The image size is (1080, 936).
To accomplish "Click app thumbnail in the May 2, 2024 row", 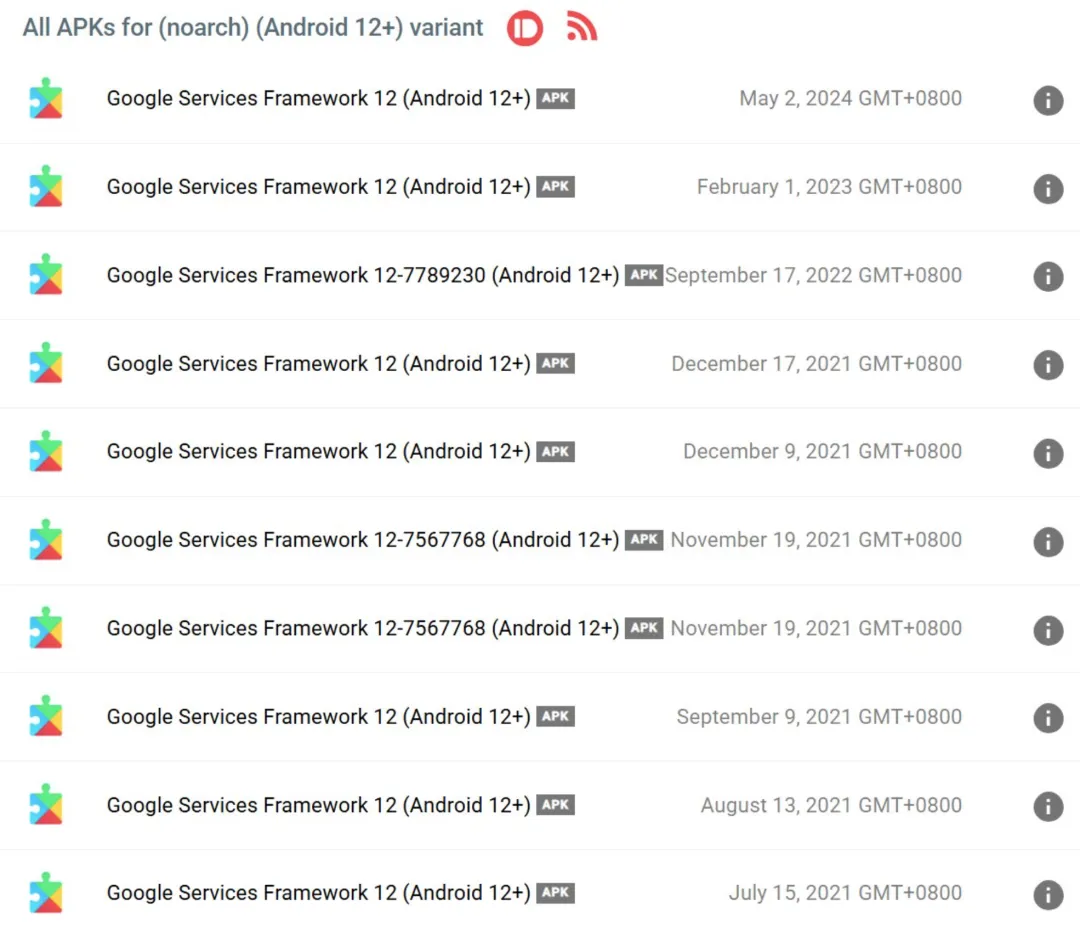I will point(46,99).
